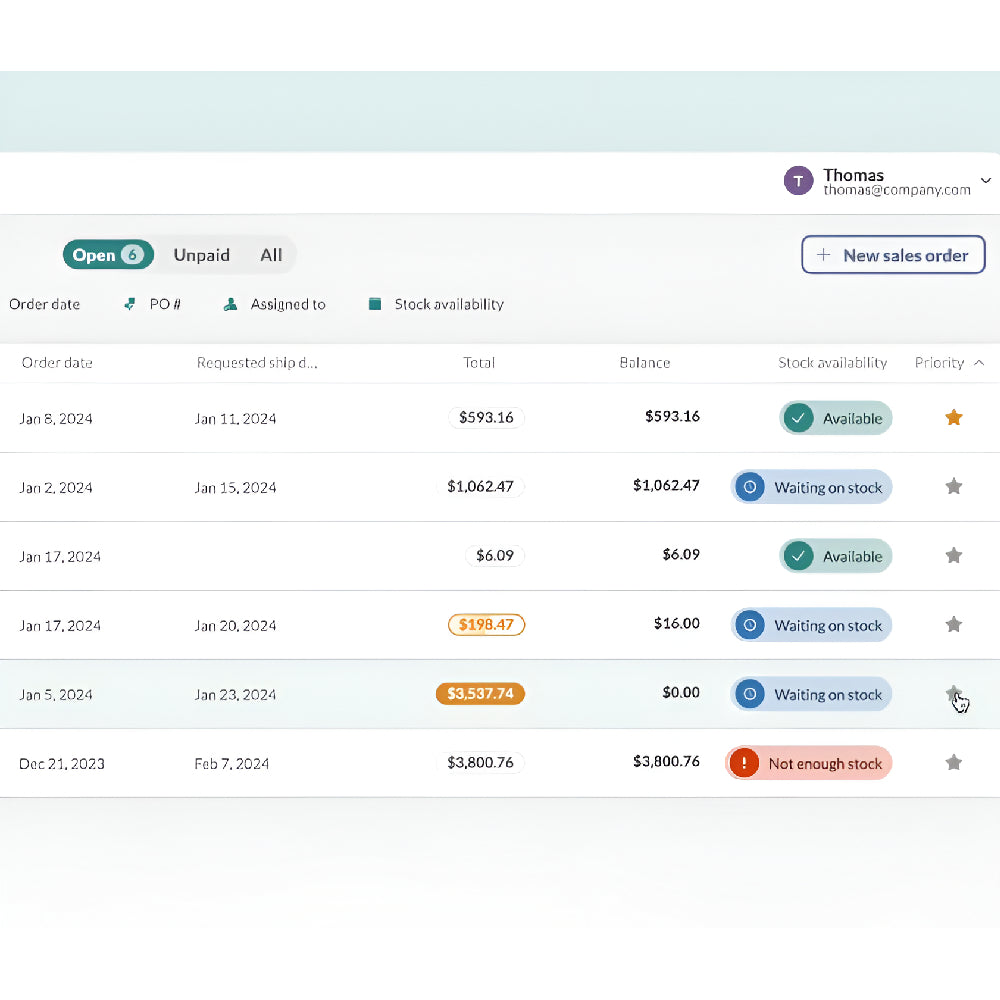Screen dimensions: 1000x1000
Task: Click red exclamation icon in Not enough stock
Action: click(x=744, y=762)
